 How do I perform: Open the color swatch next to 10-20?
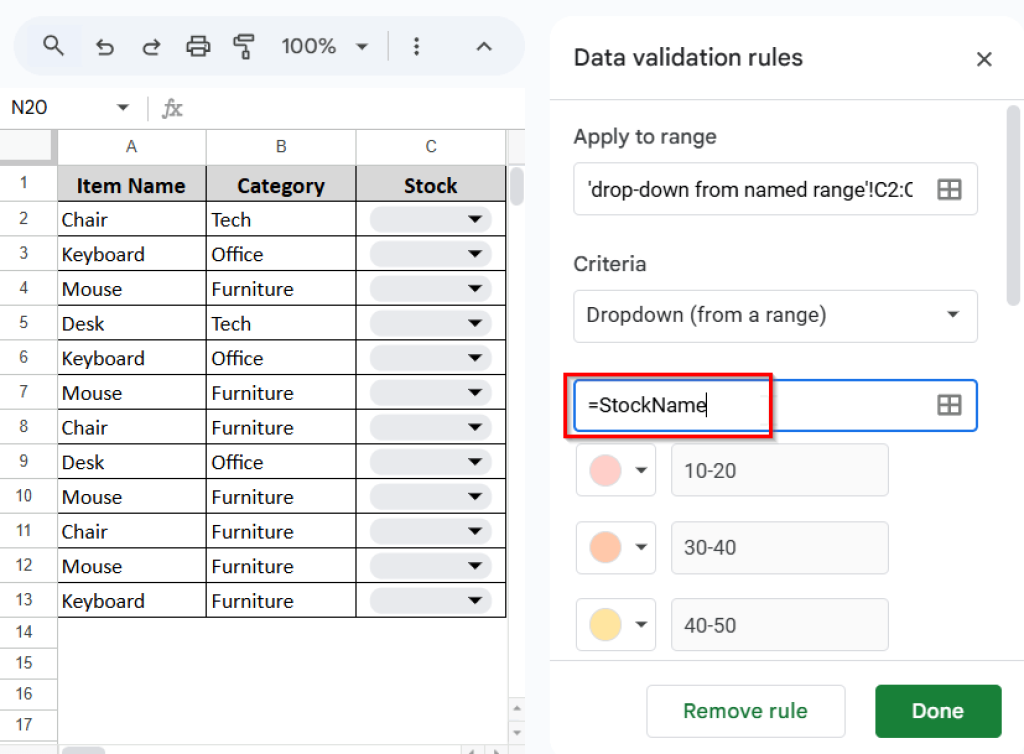[615, 470]
